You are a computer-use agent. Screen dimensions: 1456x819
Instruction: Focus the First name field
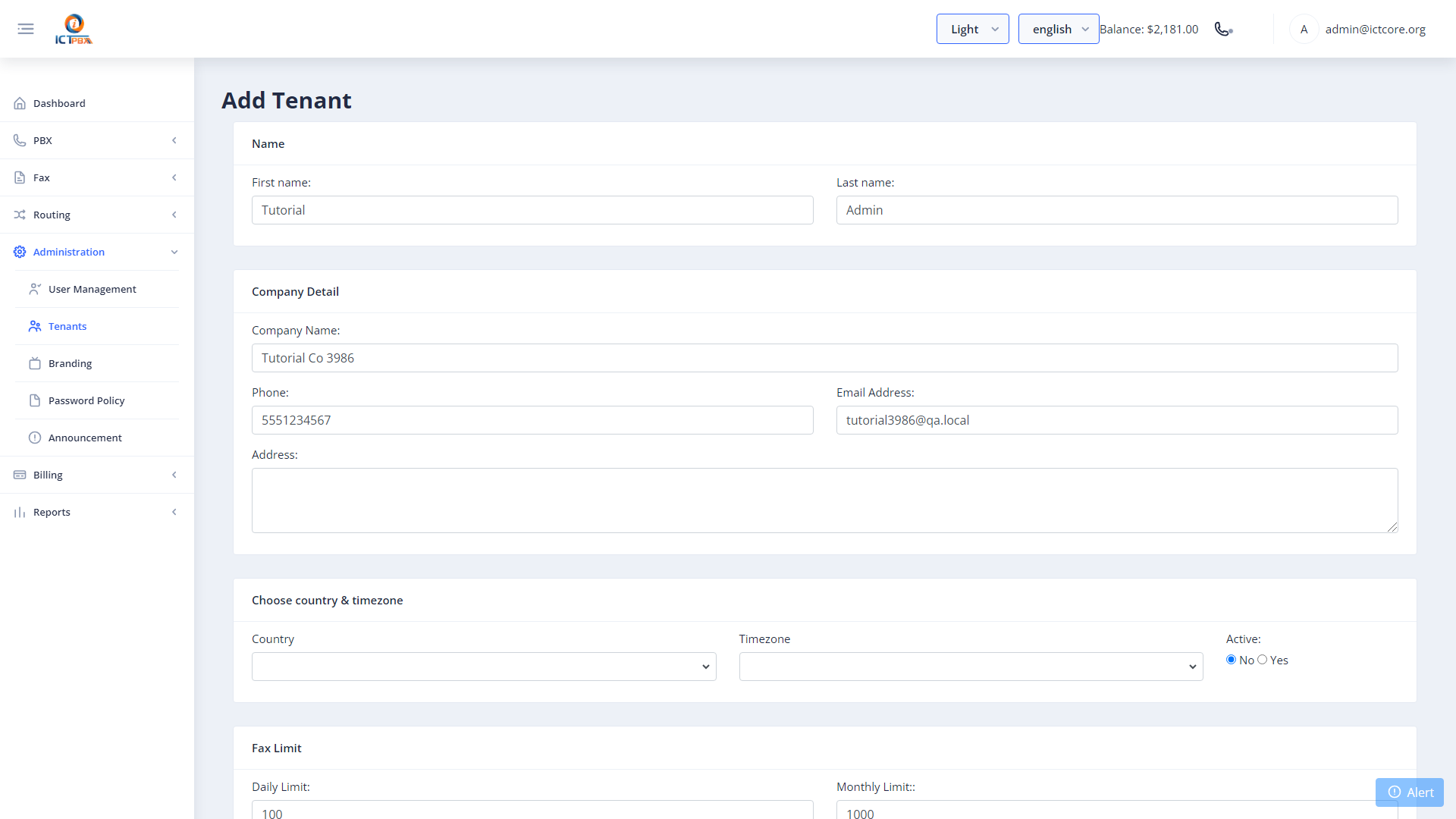coord(532,210)
